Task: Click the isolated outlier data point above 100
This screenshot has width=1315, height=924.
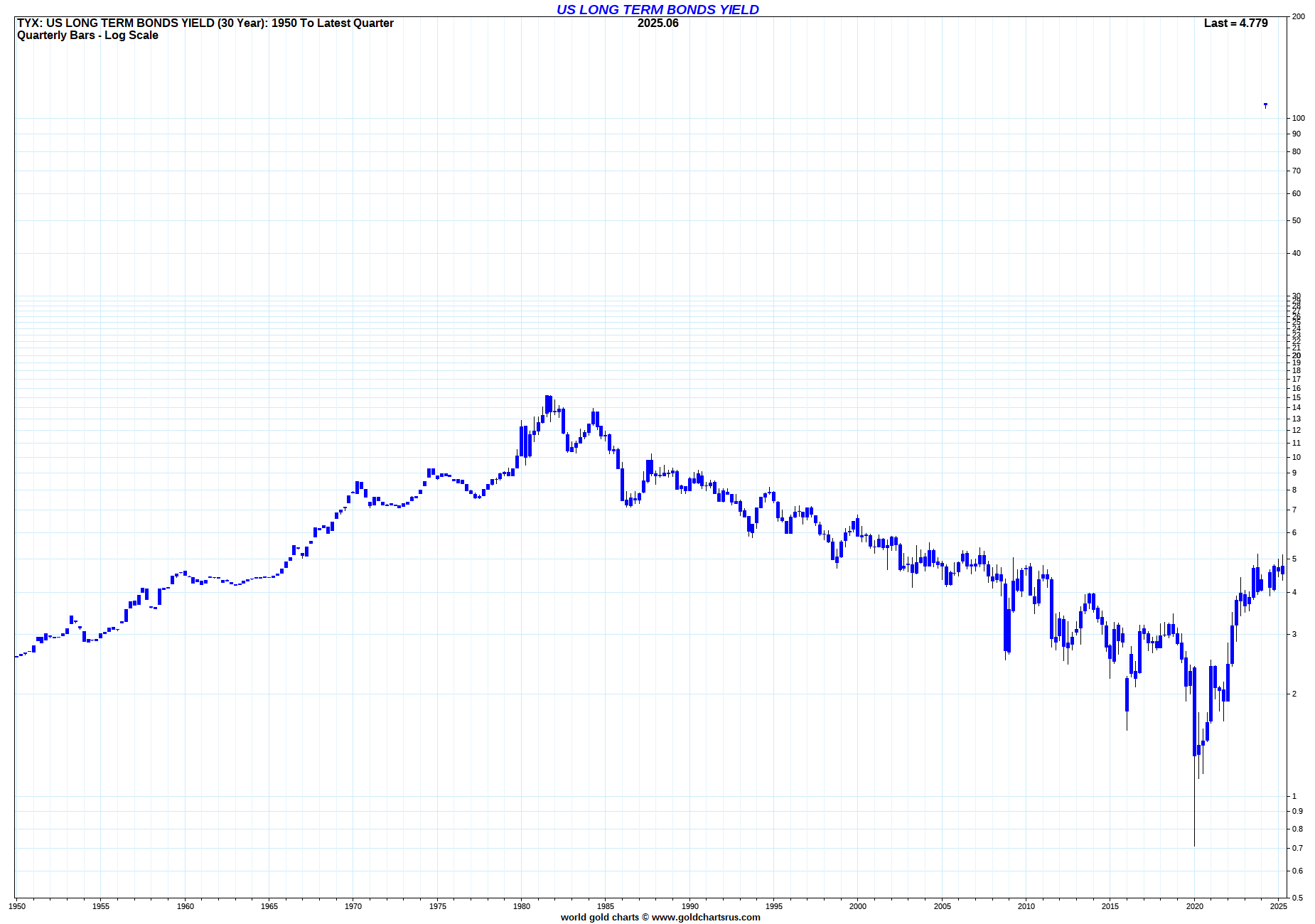Action: coord(1265,105)
